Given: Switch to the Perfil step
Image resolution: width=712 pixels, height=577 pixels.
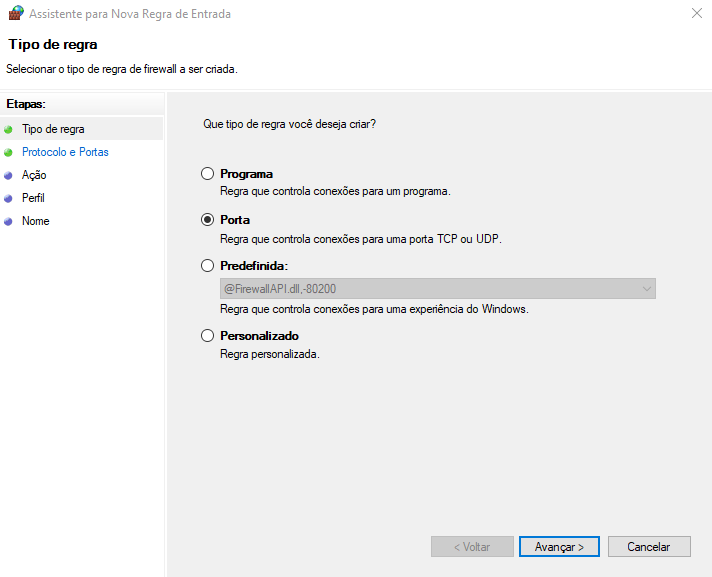Looking at the screenshot, I should tap(33, 198).
